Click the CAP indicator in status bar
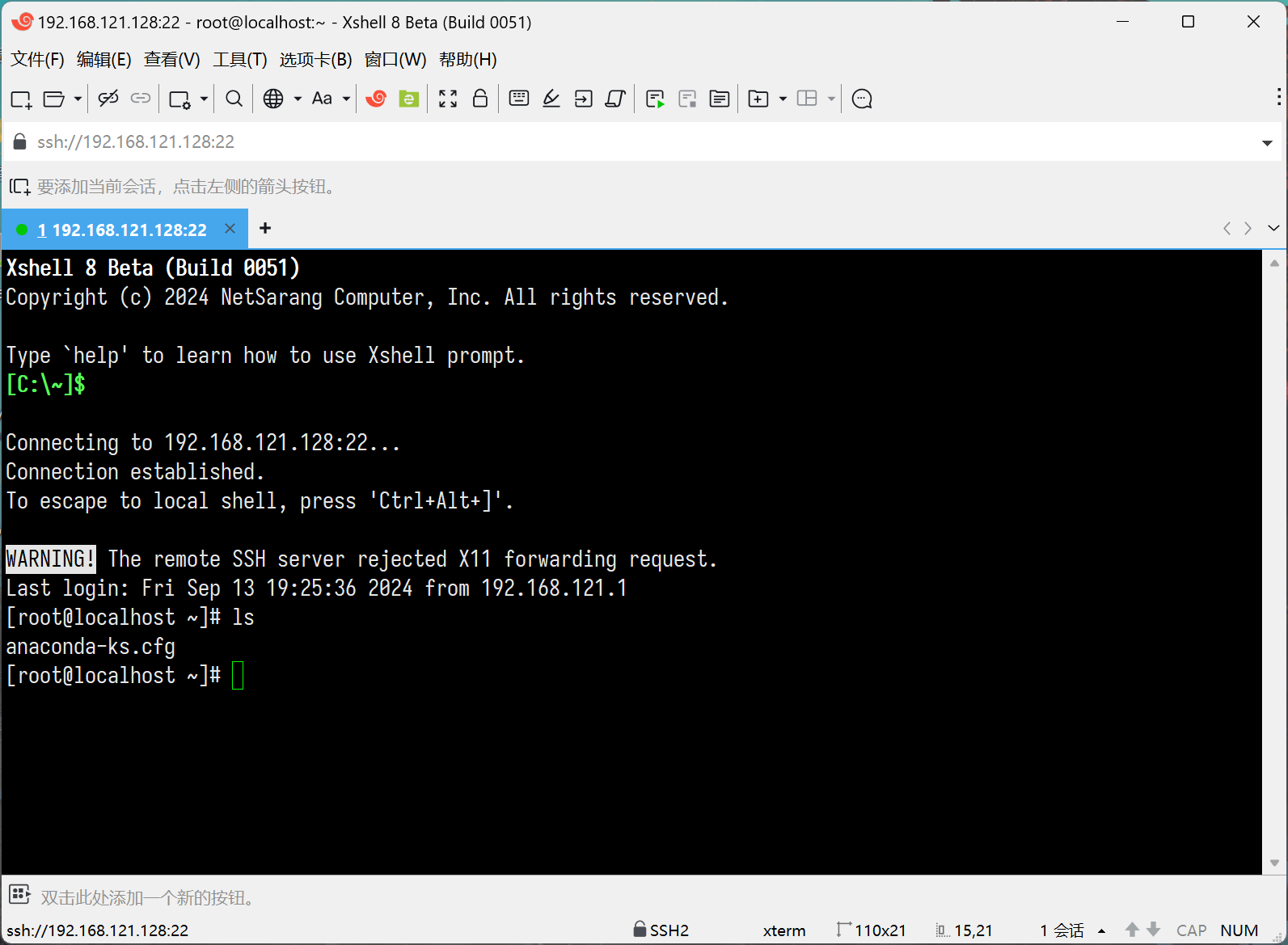 click(1192, 930)
